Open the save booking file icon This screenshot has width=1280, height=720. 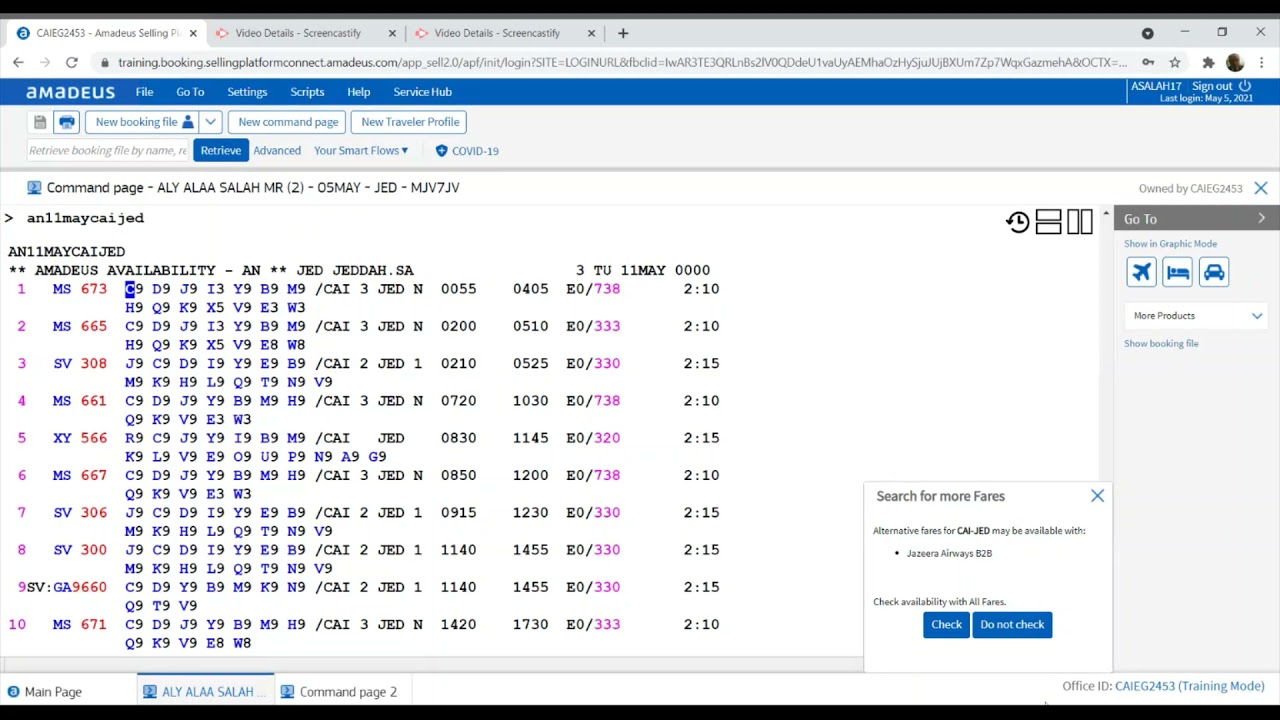tap(40, 122)
